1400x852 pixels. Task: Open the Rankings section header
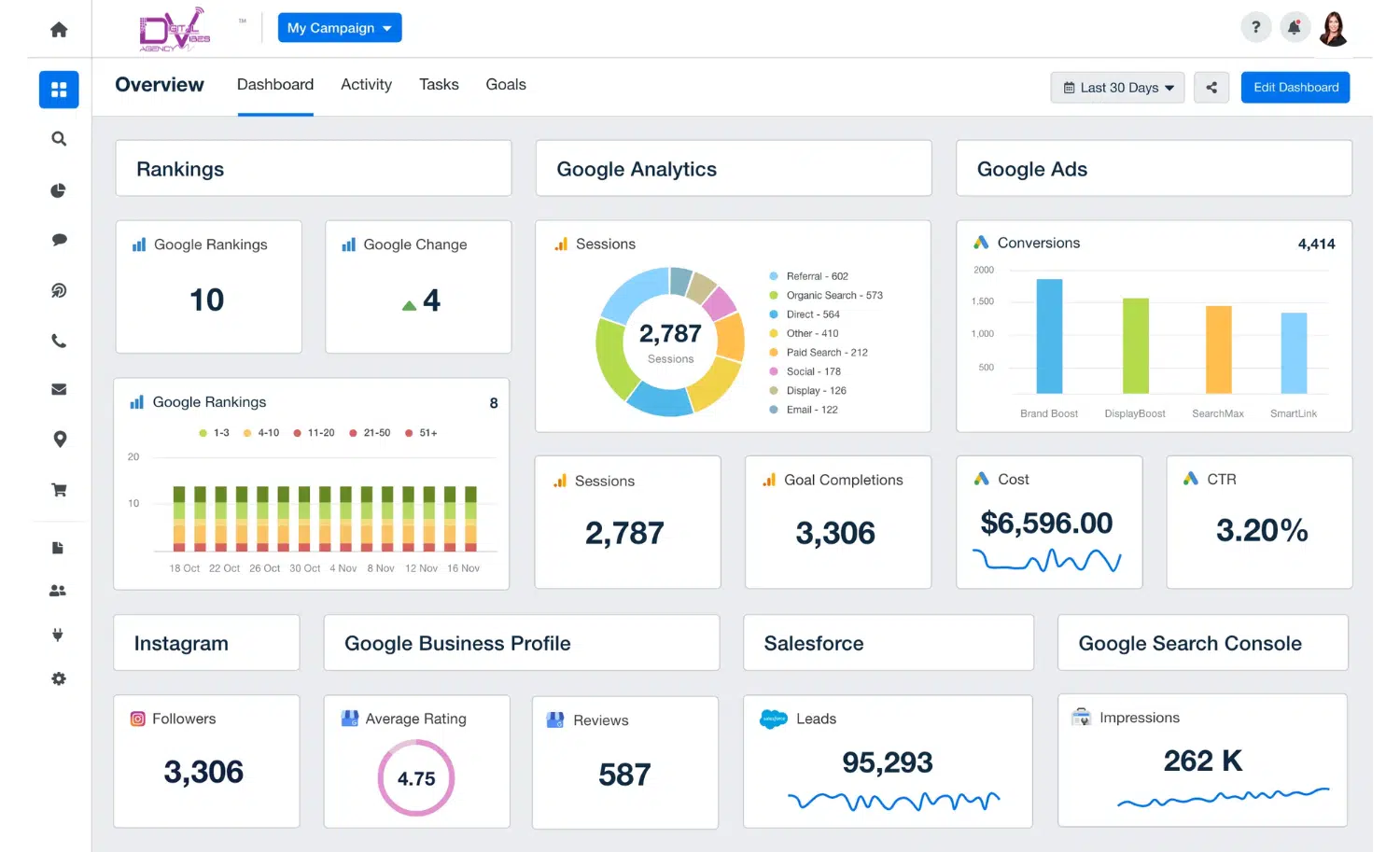[314, 169]
